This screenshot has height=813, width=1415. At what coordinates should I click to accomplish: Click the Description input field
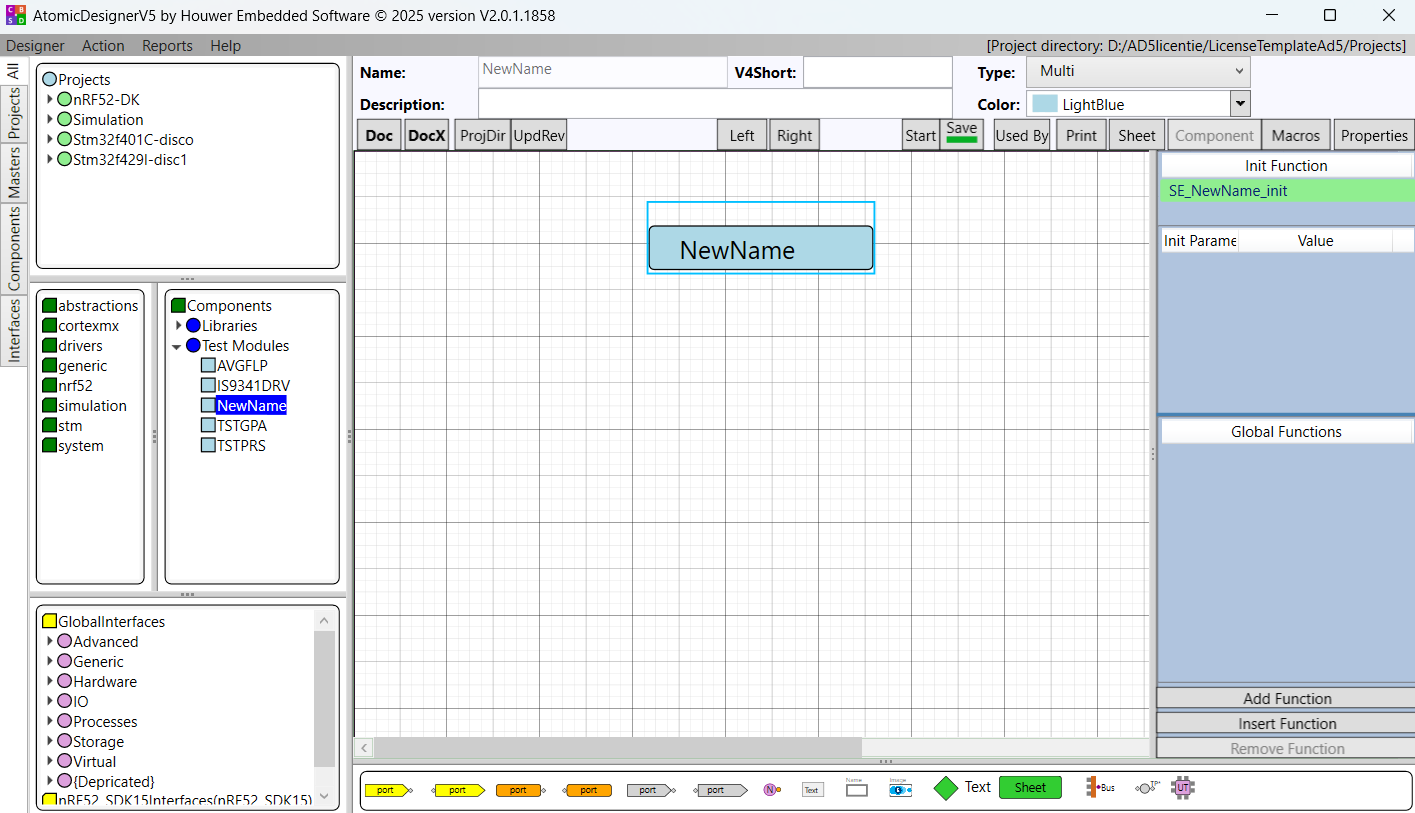pyautogui.click(x=714, y=104)
